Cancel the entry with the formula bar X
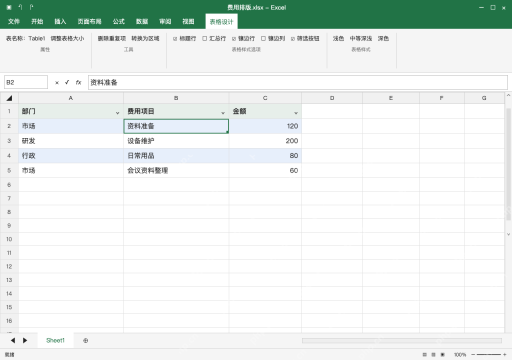Viewport: 512px width, 360px height. (x=57, y=83)
